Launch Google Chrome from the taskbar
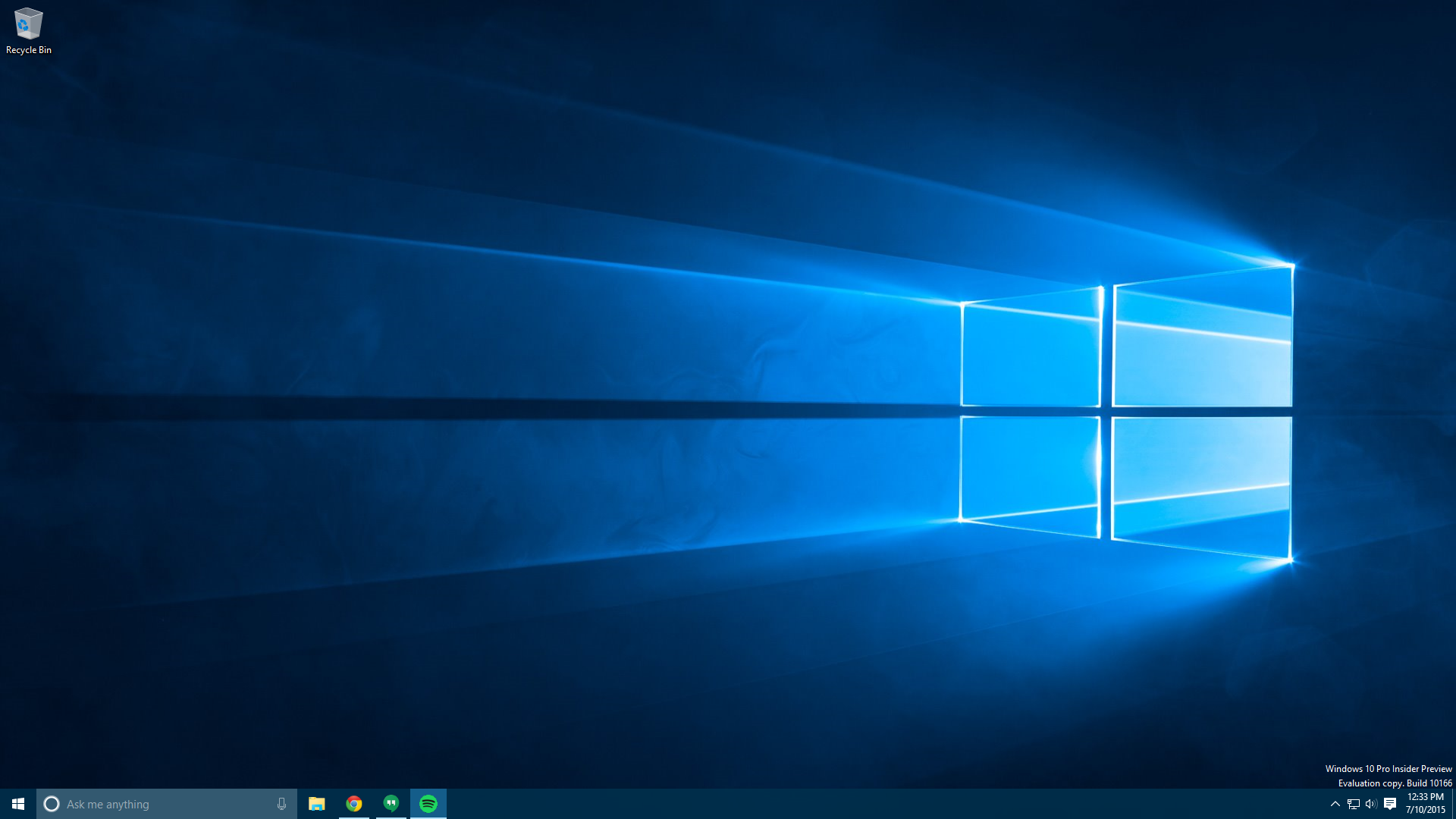 (x=354, y=804)
